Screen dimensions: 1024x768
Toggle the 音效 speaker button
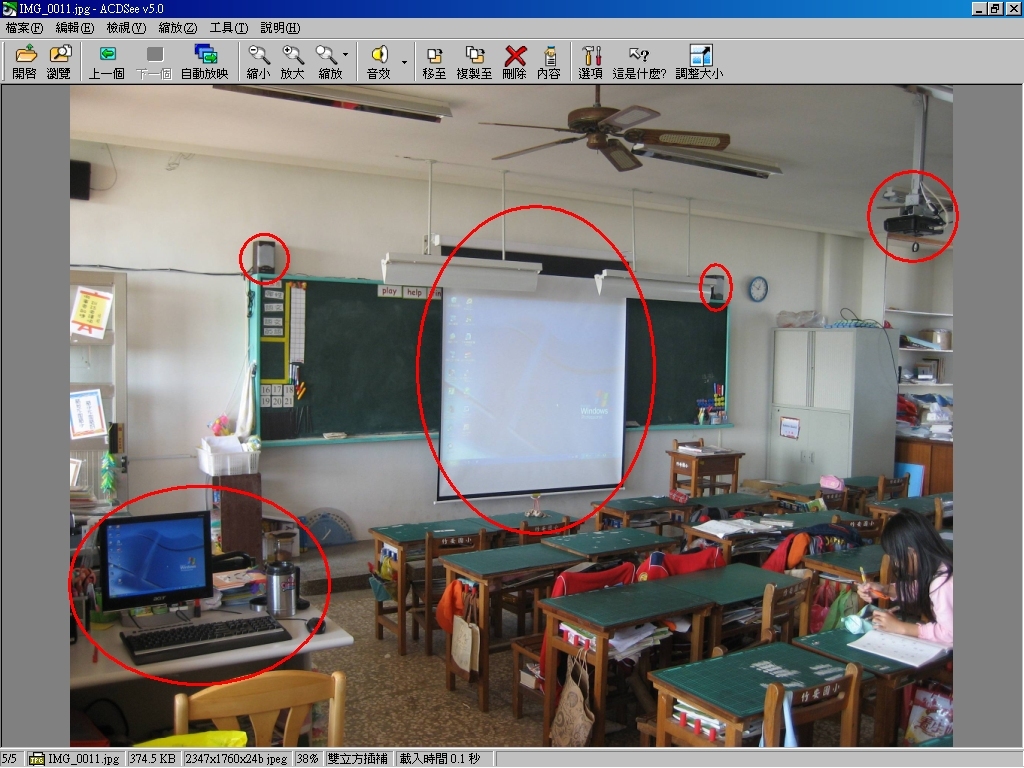379,61
